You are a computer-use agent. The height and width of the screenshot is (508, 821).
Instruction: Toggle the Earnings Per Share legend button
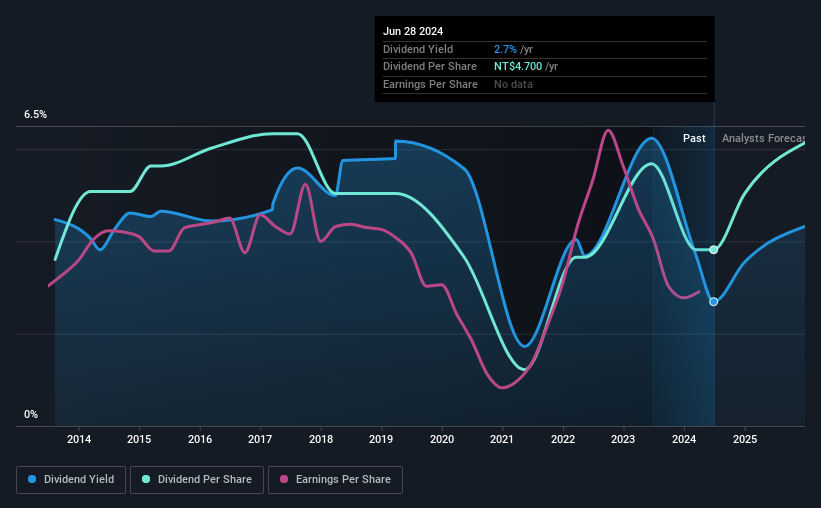pos(335,480)
